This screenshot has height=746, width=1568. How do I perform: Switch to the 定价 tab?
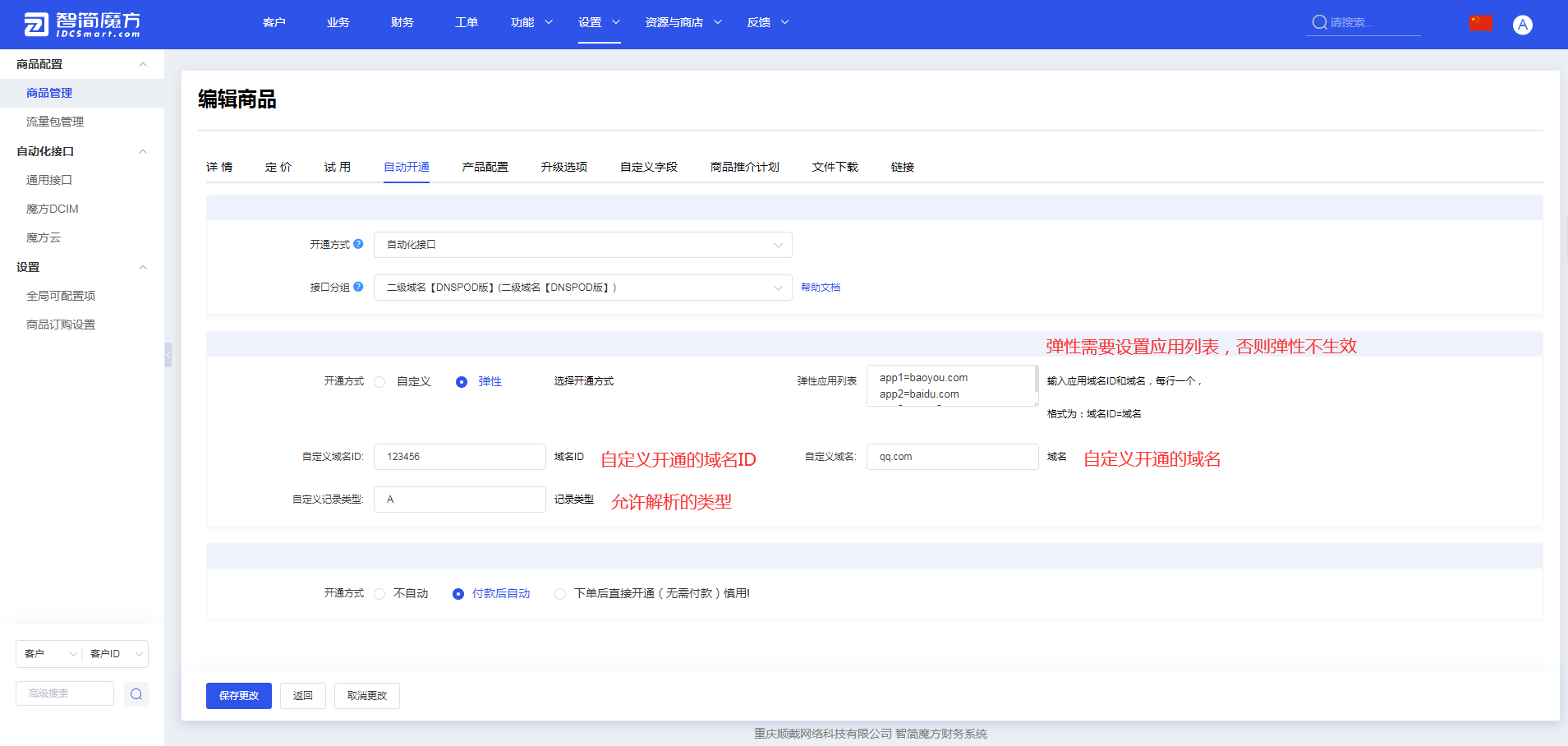click(x=278, y=167)
